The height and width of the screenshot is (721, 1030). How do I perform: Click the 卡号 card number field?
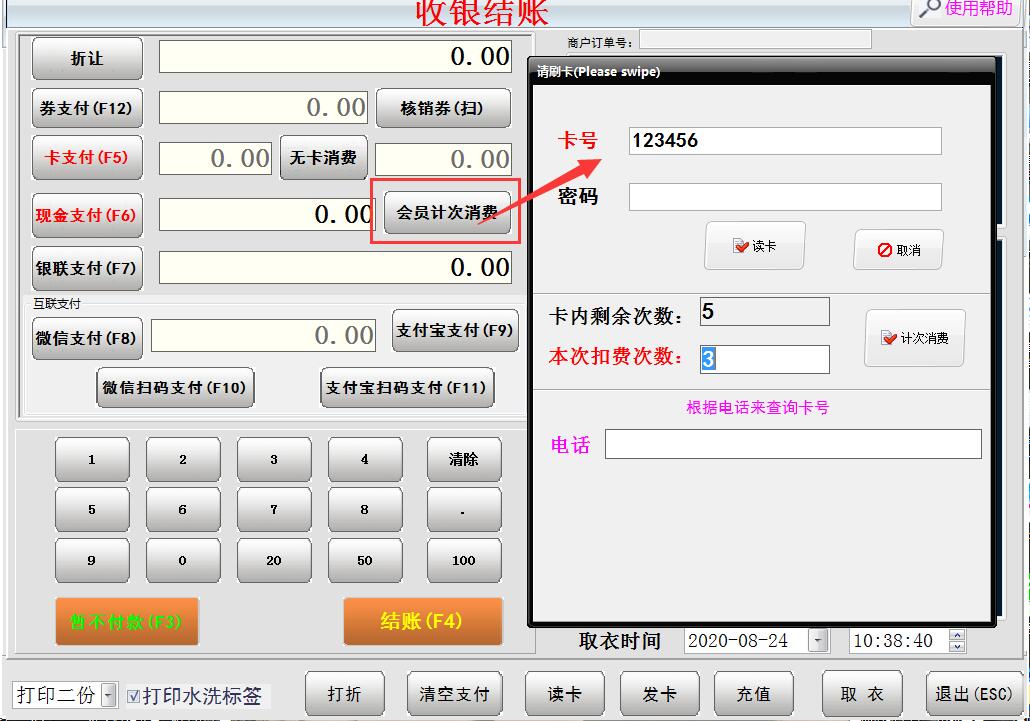click(x=784, y=141)
